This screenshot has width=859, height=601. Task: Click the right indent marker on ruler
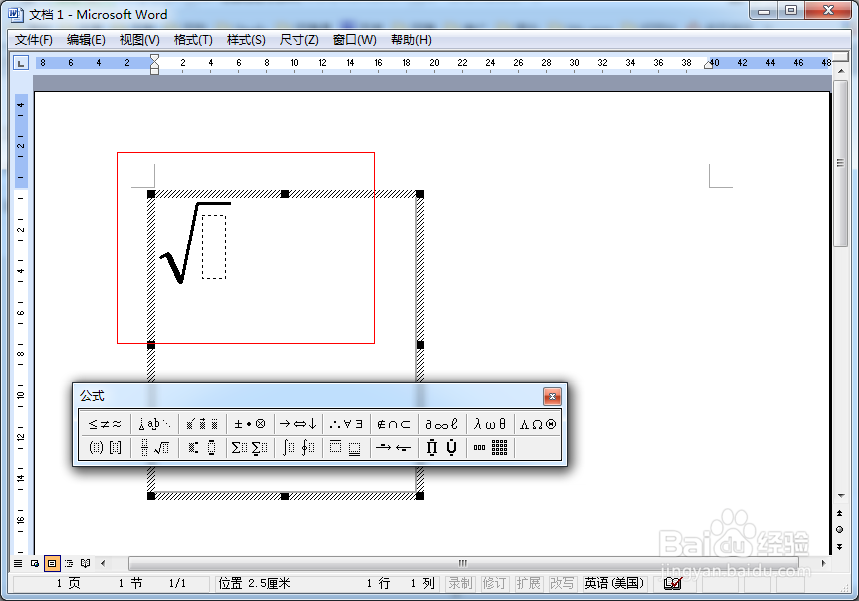709,64
